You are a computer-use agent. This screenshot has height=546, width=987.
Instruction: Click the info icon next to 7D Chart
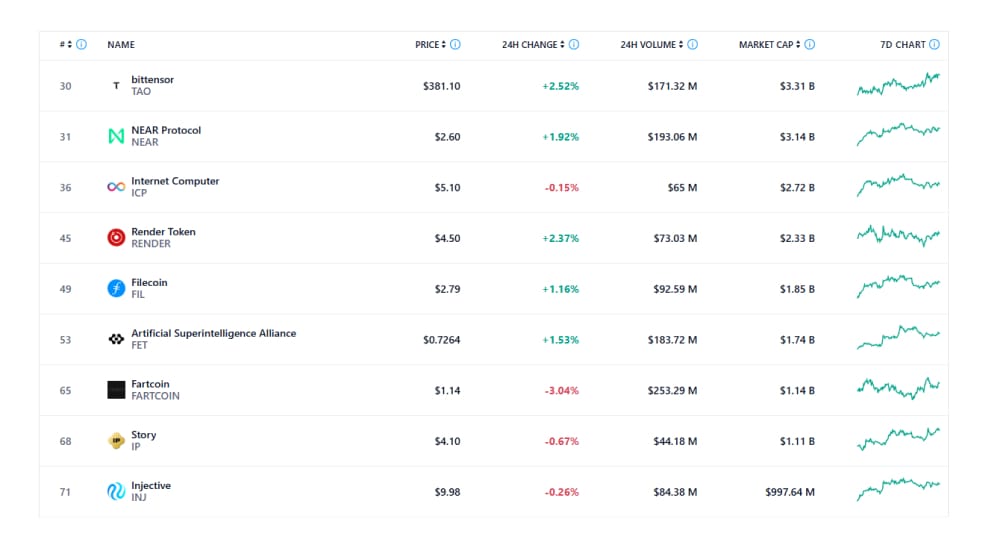934,45
